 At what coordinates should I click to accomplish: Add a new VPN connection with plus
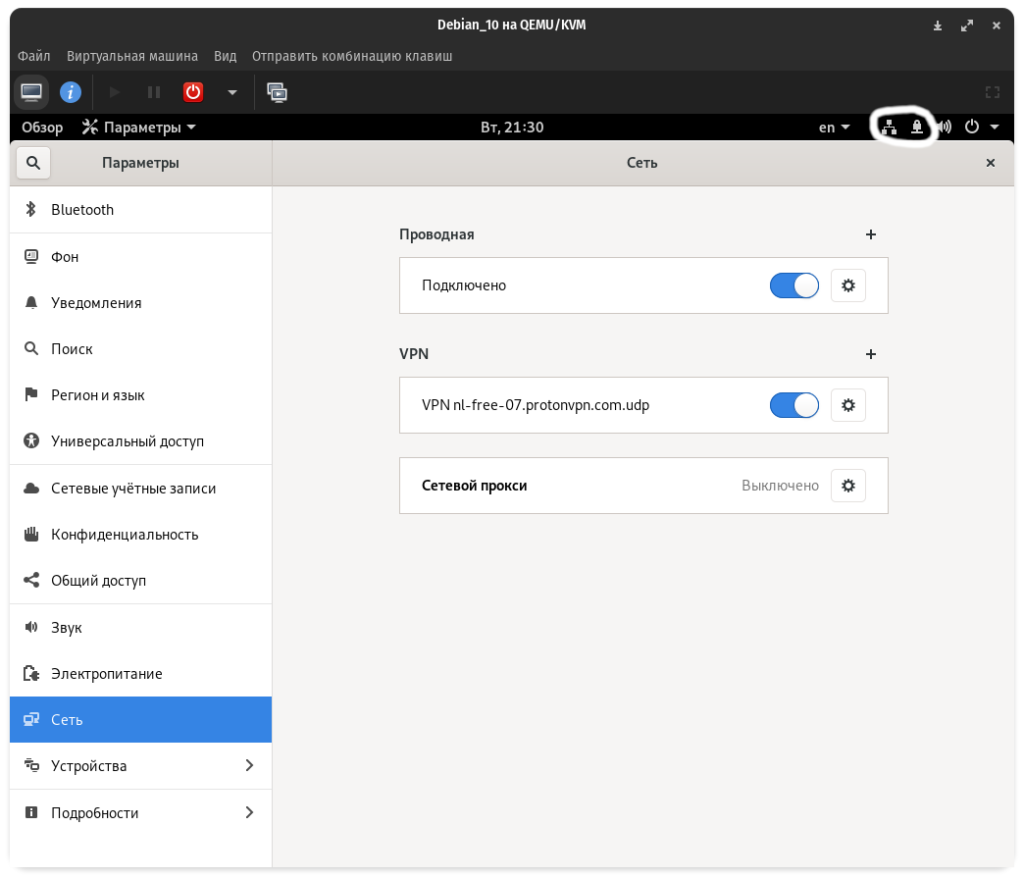[870, 354]
